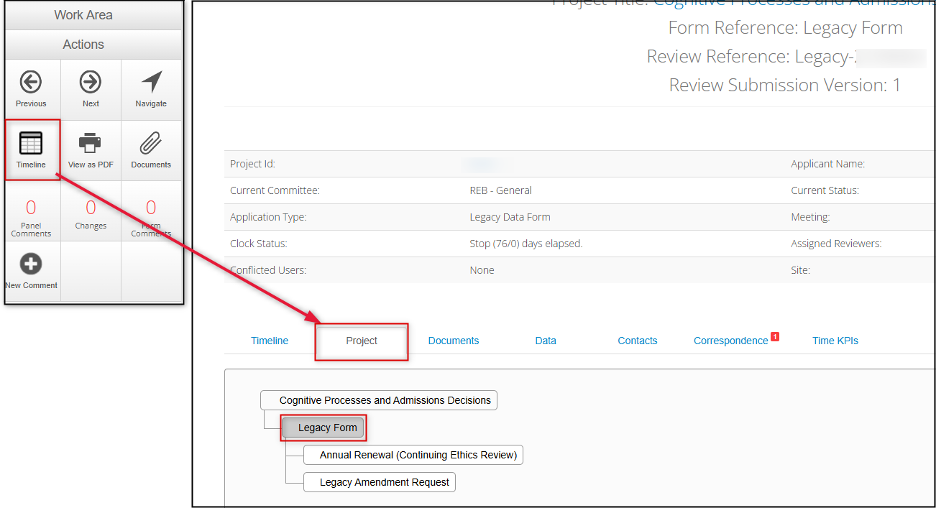Select Annual Renewal (Continuing Ethics Review) node
Screen dimensions: 936x508
click(x=413, y=455)
